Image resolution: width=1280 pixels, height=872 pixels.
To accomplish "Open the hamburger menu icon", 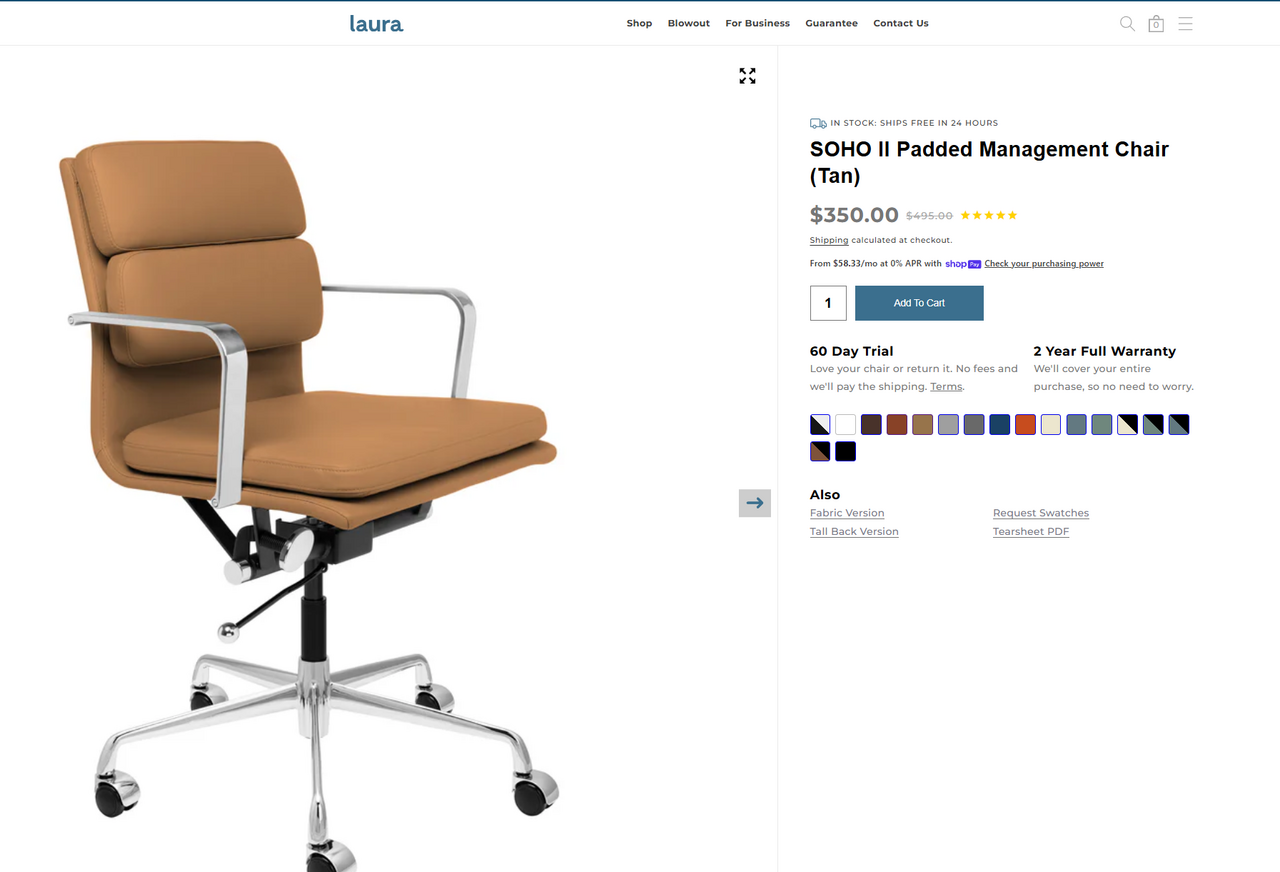I will (x=1185, y=24).
